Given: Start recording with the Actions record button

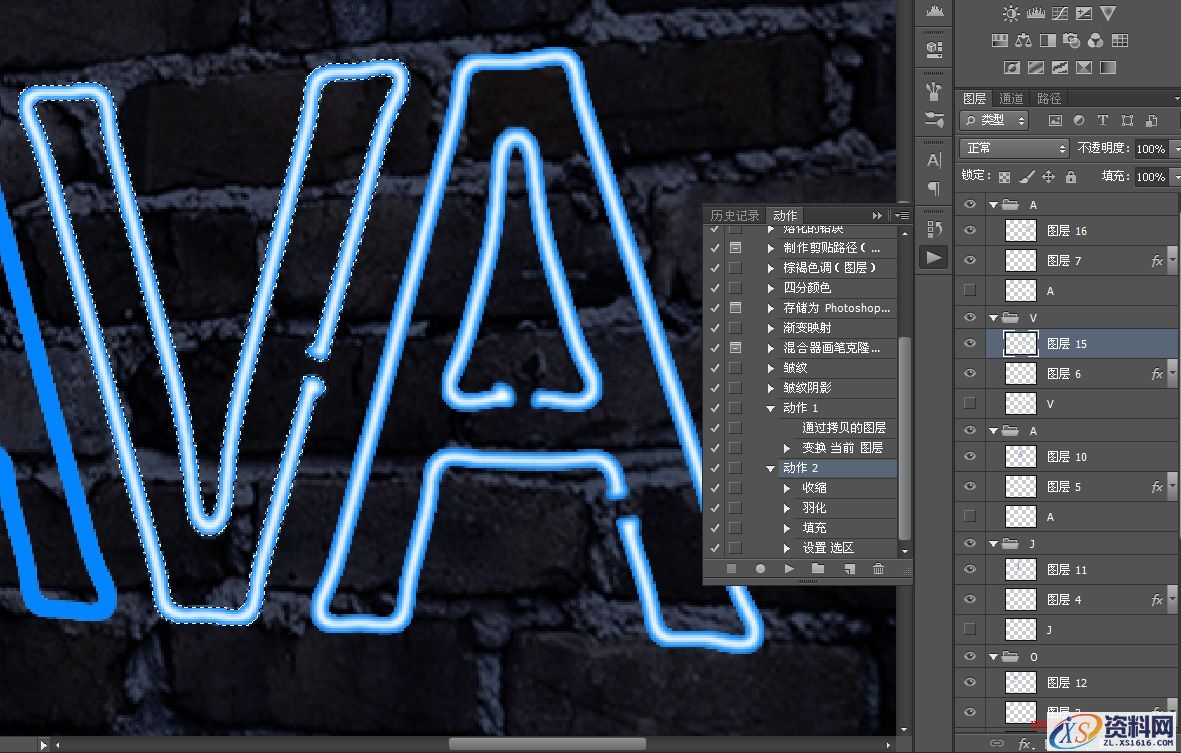Looking at the screenshot, I should pyautogui.click(x=760, y=569).
